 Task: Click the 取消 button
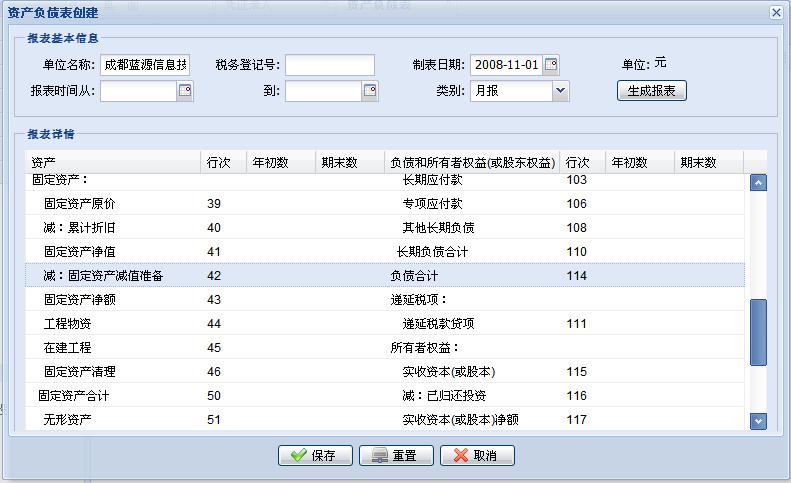point(477,455)
